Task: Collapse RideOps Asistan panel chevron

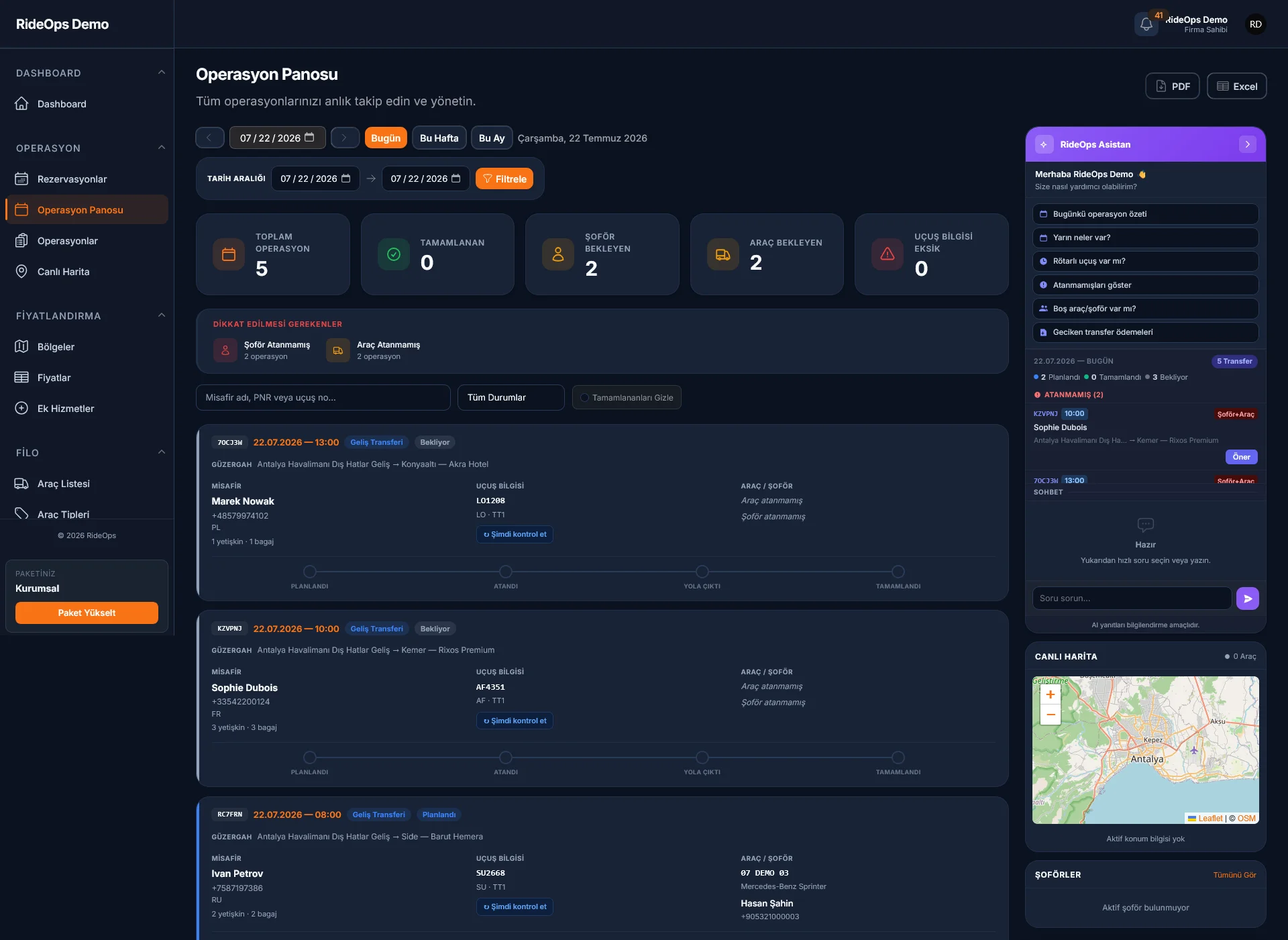Action: point(1247,144)
